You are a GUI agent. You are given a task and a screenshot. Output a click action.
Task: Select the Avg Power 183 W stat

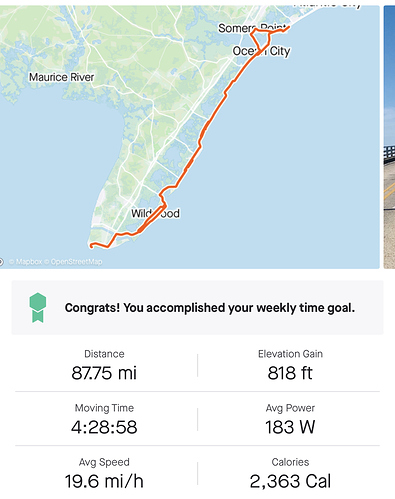point(290,419)
